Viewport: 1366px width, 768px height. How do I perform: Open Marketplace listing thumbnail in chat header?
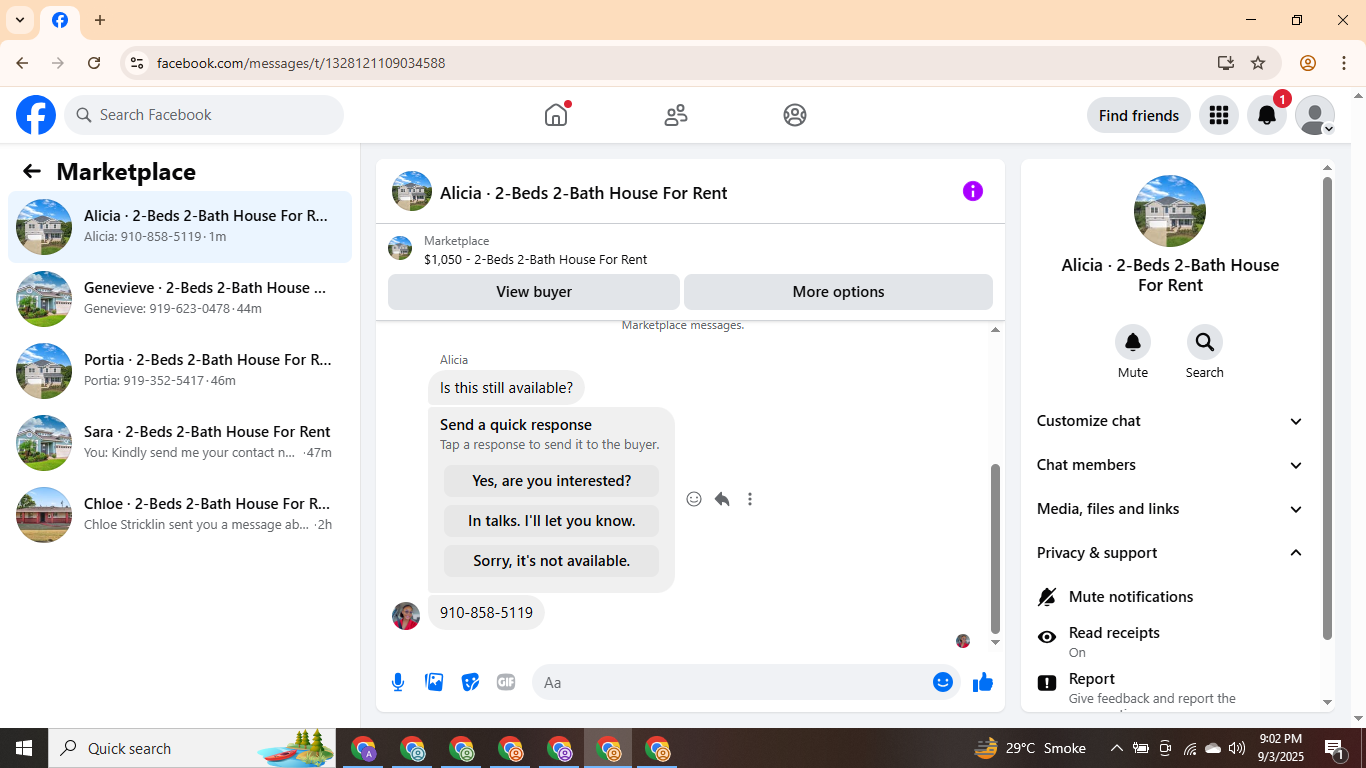412,191
